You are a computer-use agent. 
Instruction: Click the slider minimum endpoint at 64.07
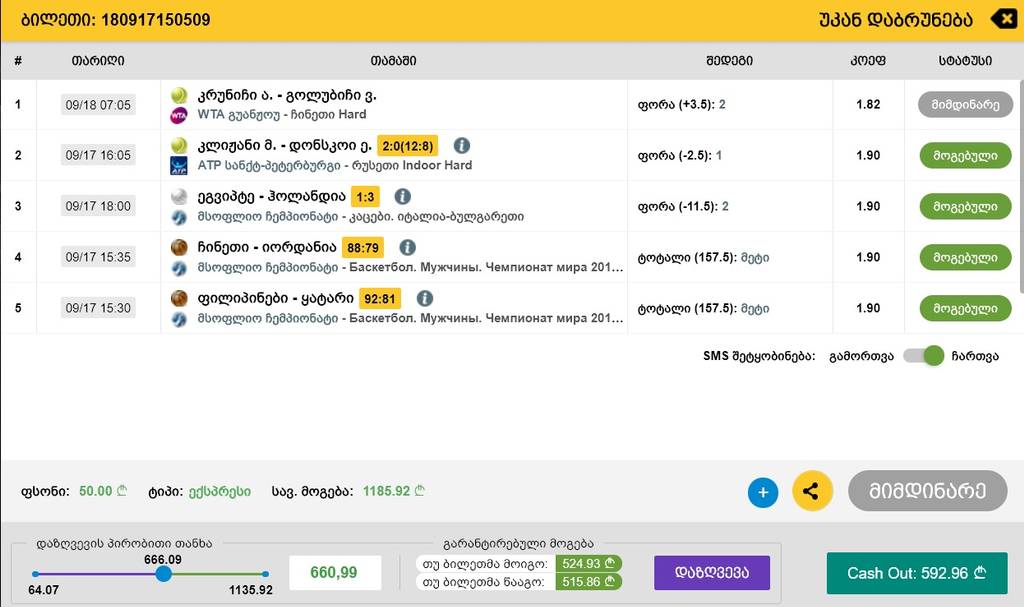35,574
